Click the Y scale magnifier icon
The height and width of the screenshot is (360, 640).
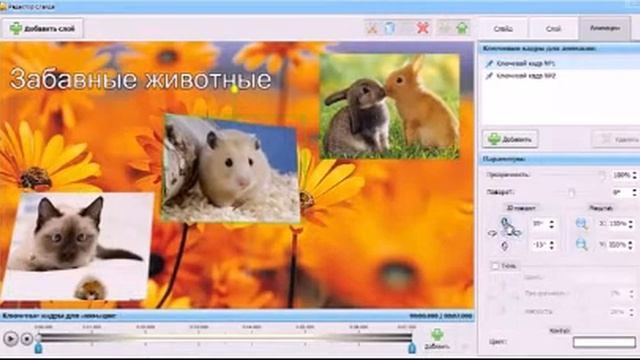(x=582, y=244)
